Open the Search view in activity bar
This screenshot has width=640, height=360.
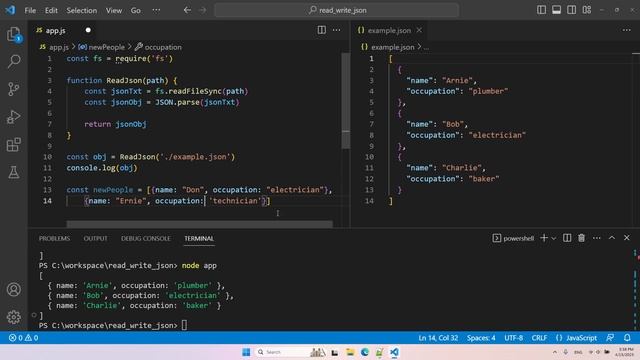click(x=13, y=61)
